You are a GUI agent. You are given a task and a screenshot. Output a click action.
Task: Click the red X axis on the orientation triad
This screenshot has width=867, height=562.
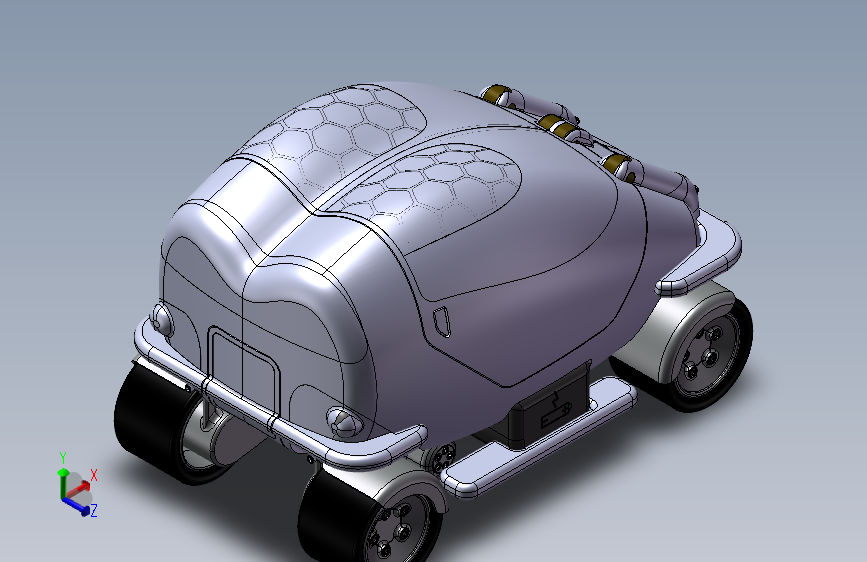coord(77,489)
